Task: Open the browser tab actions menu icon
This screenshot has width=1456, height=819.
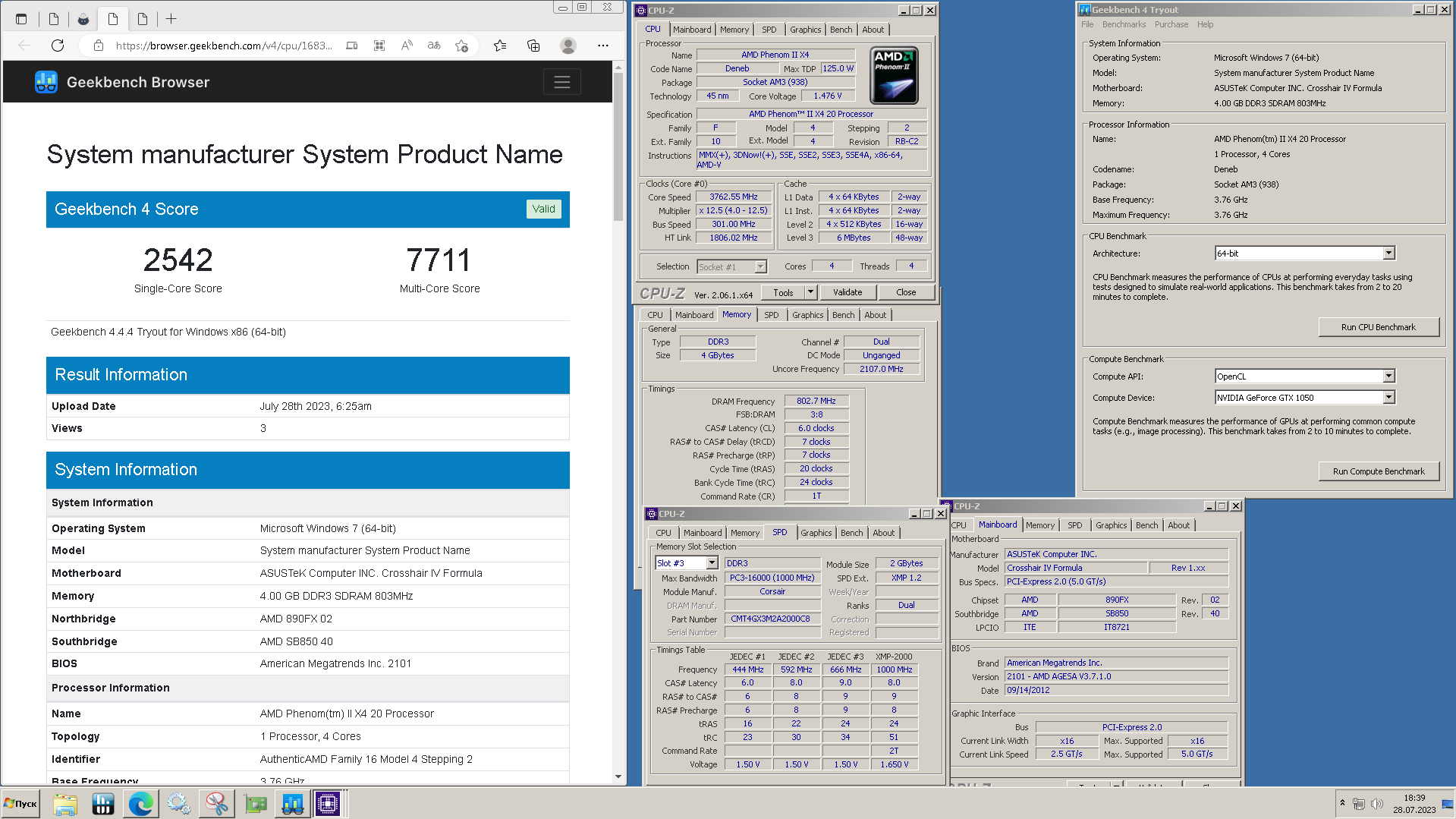Action: [x=21, y=19]
